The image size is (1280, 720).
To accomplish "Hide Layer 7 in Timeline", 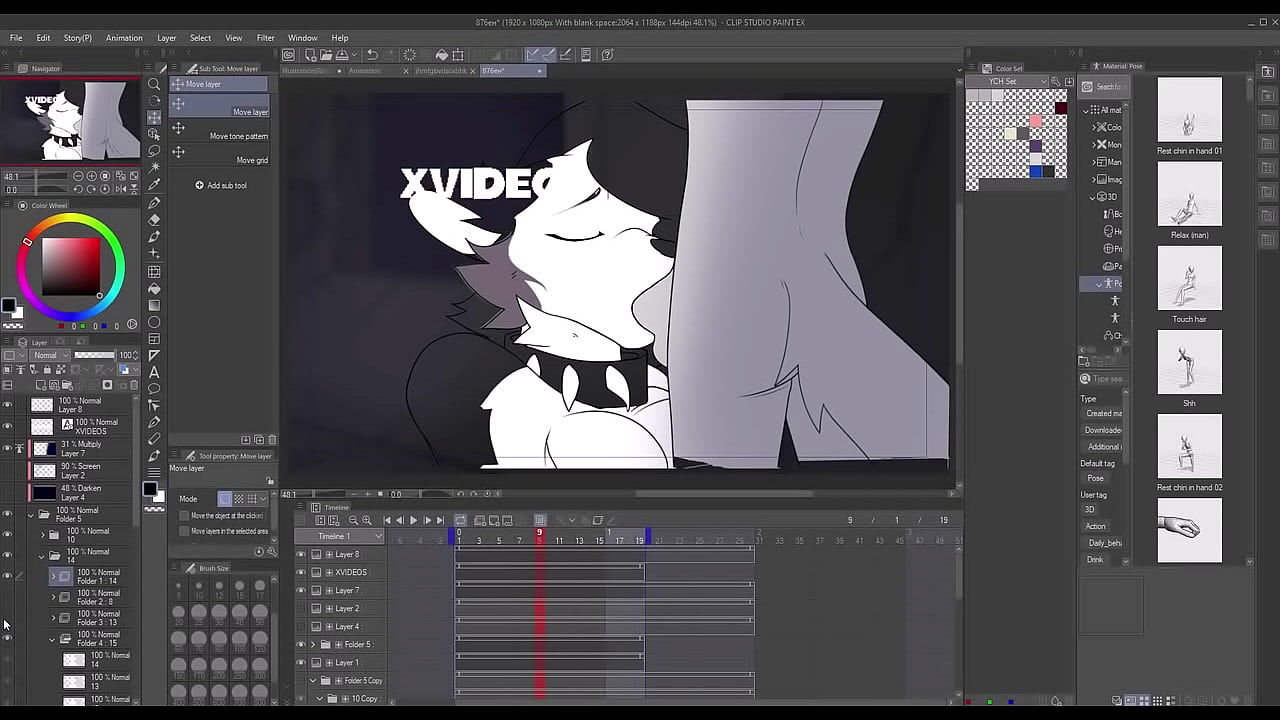I will coord(301,590).
